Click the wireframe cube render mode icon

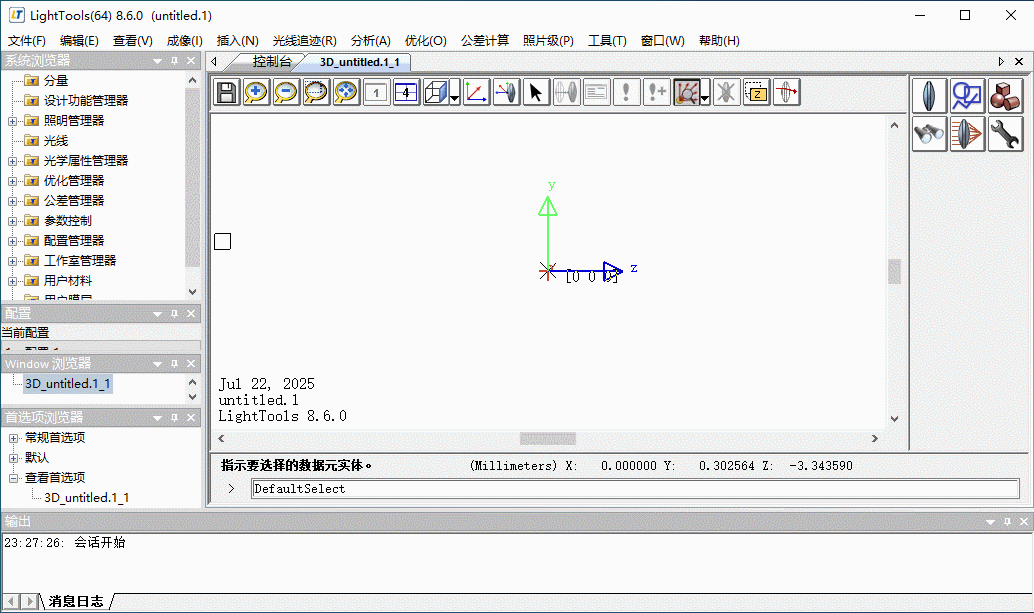tap(436, 92)
